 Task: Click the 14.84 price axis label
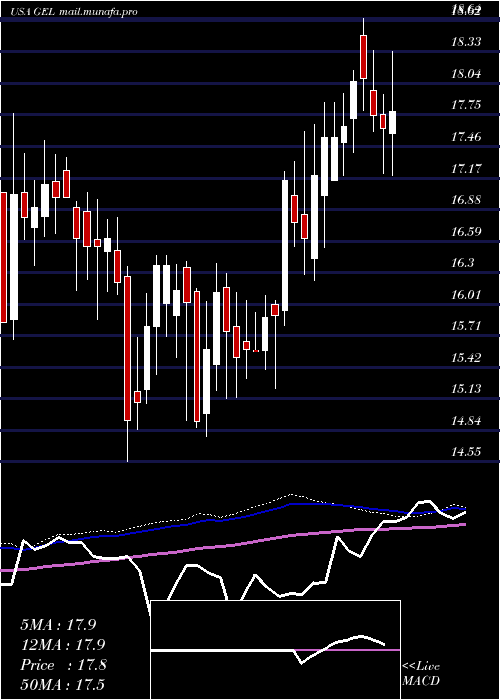(x=466, y=421)
